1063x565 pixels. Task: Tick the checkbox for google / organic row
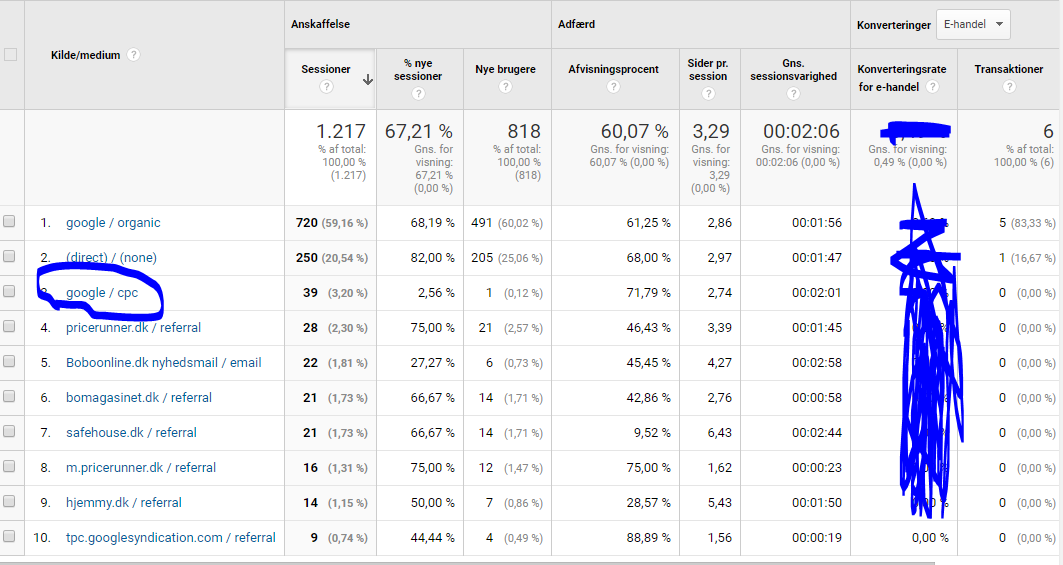pos(10,222)
